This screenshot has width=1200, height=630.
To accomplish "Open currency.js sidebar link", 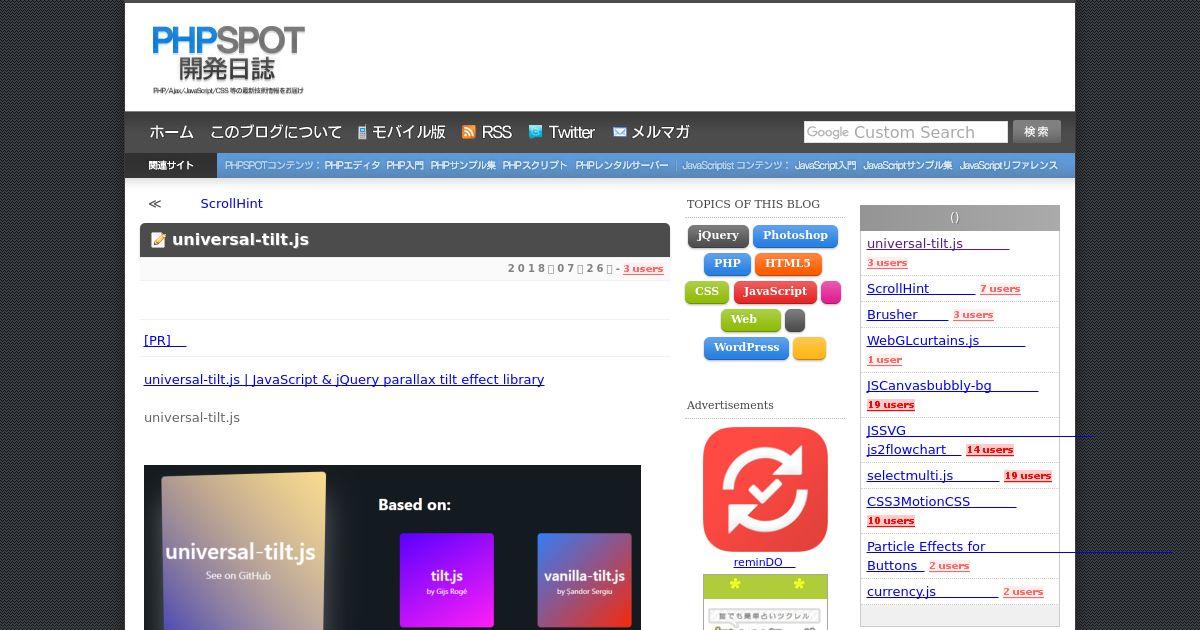I will coord(932,591).
